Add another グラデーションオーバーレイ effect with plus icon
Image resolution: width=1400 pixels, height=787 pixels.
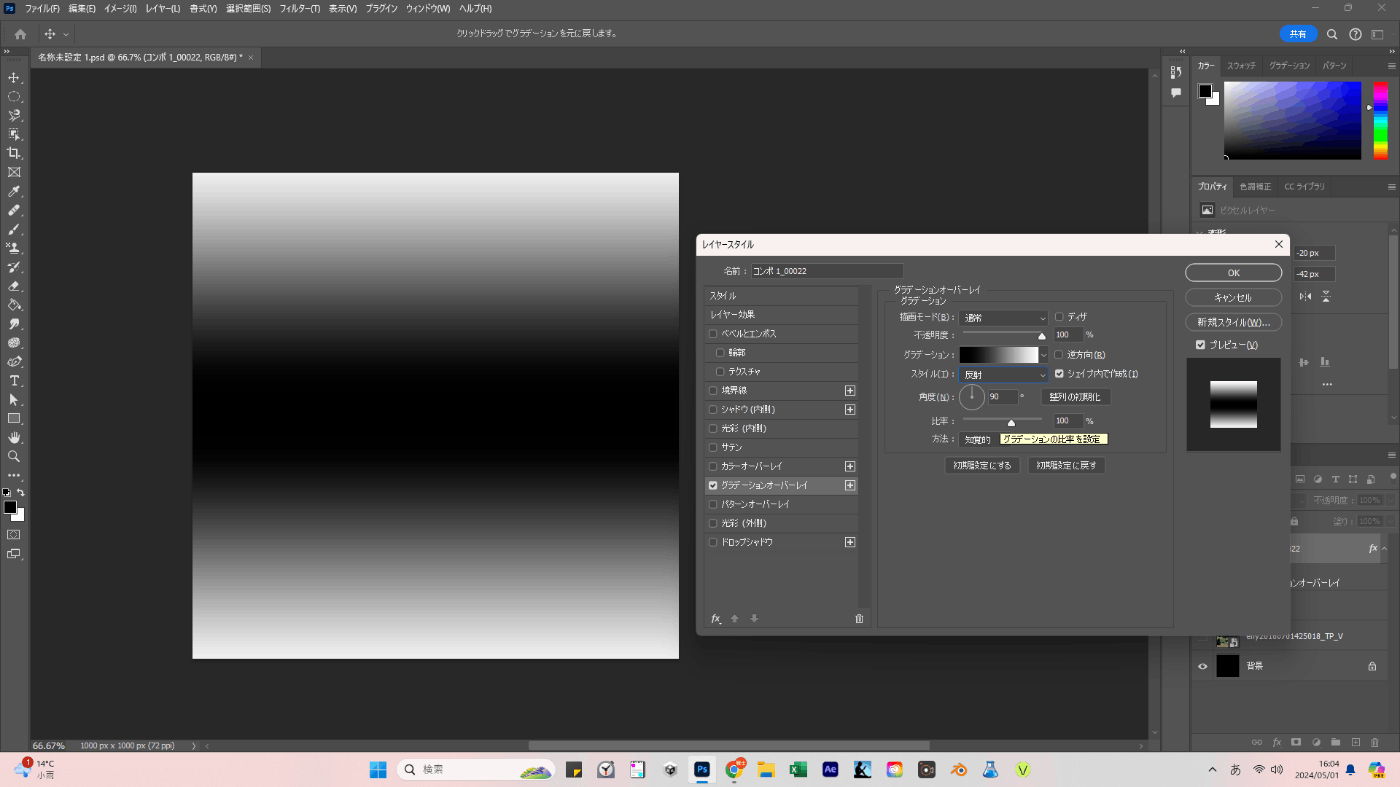click(x=850, y=485)
